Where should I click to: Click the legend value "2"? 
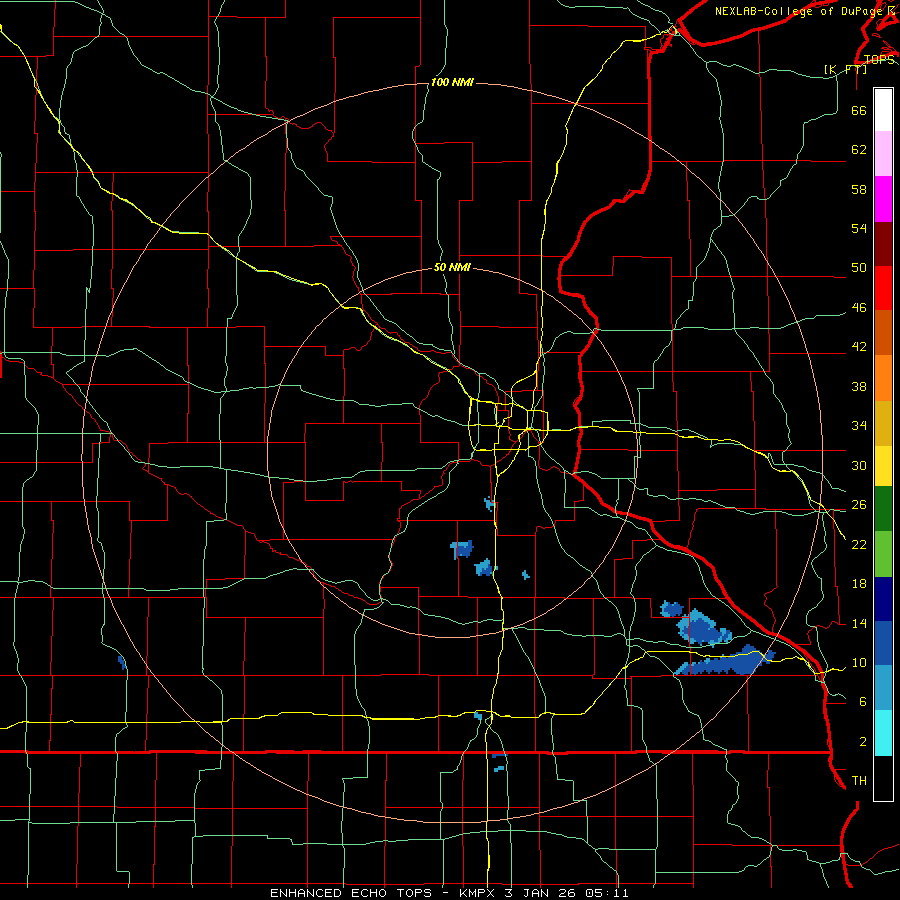point(863,742)
